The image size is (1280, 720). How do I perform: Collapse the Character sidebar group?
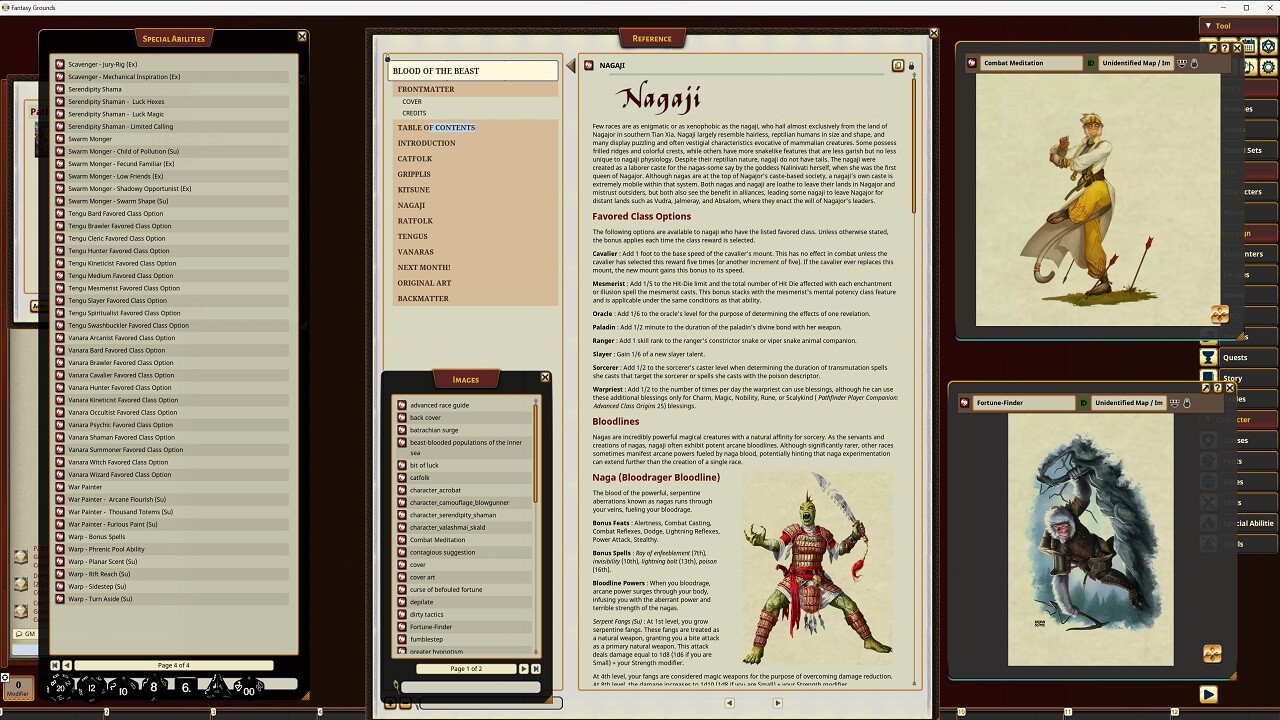[x=1207, y=419]
